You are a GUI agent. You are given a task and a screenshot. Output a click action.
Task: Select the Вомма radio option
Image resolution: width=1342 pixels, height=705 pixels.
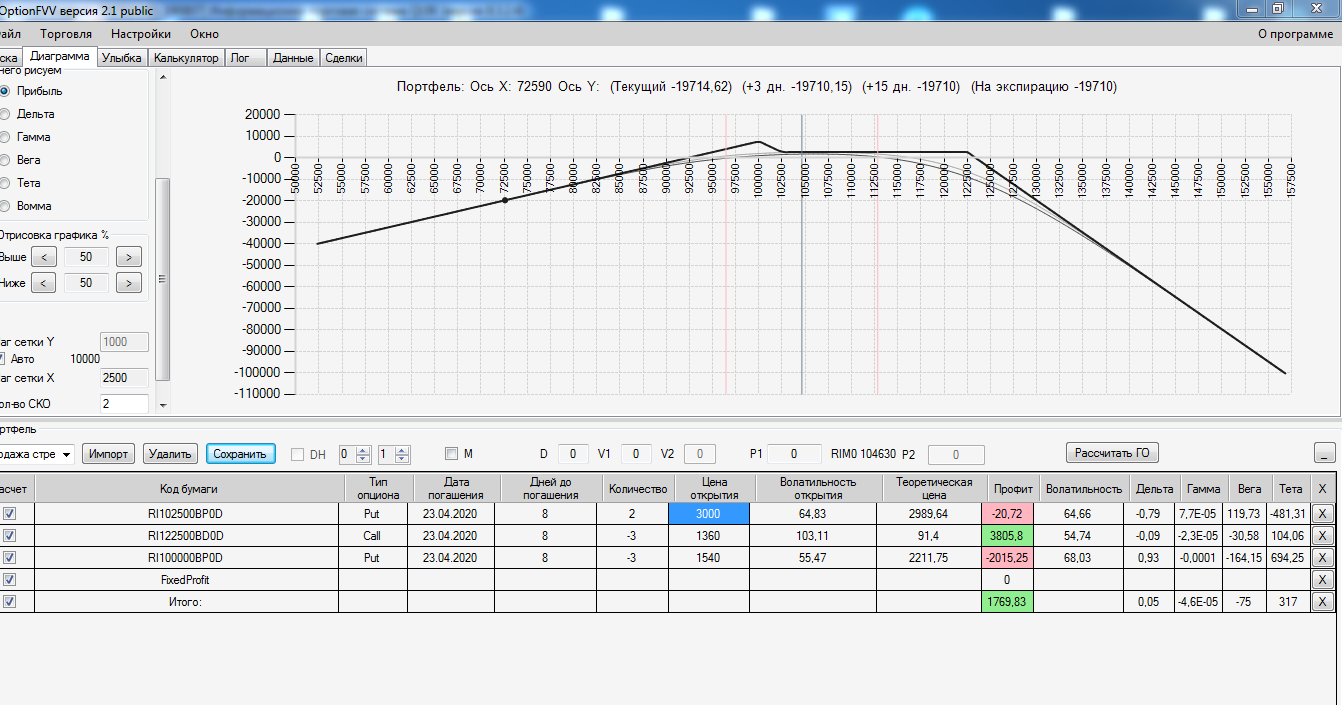click(6, 206)
